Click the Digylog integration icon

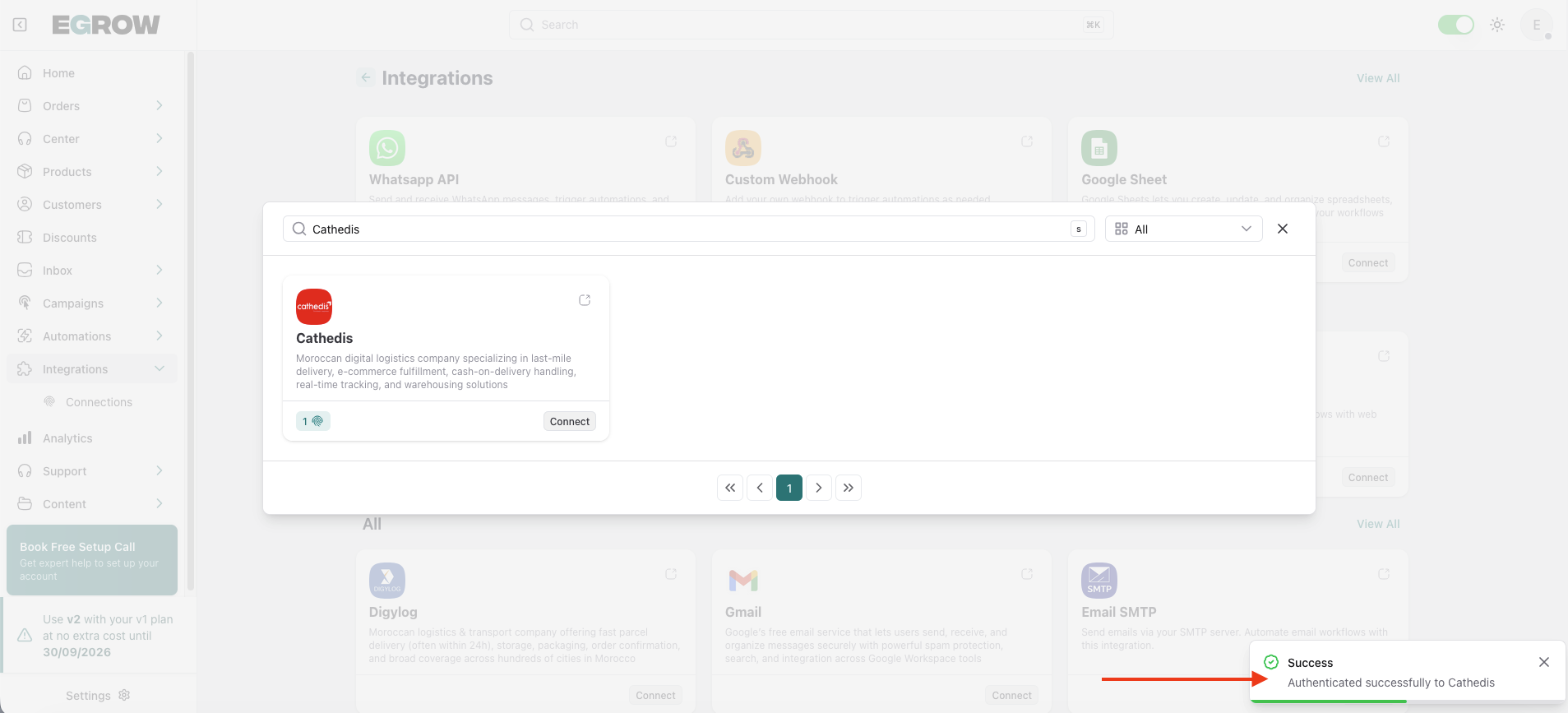click(x=387, y=581)
